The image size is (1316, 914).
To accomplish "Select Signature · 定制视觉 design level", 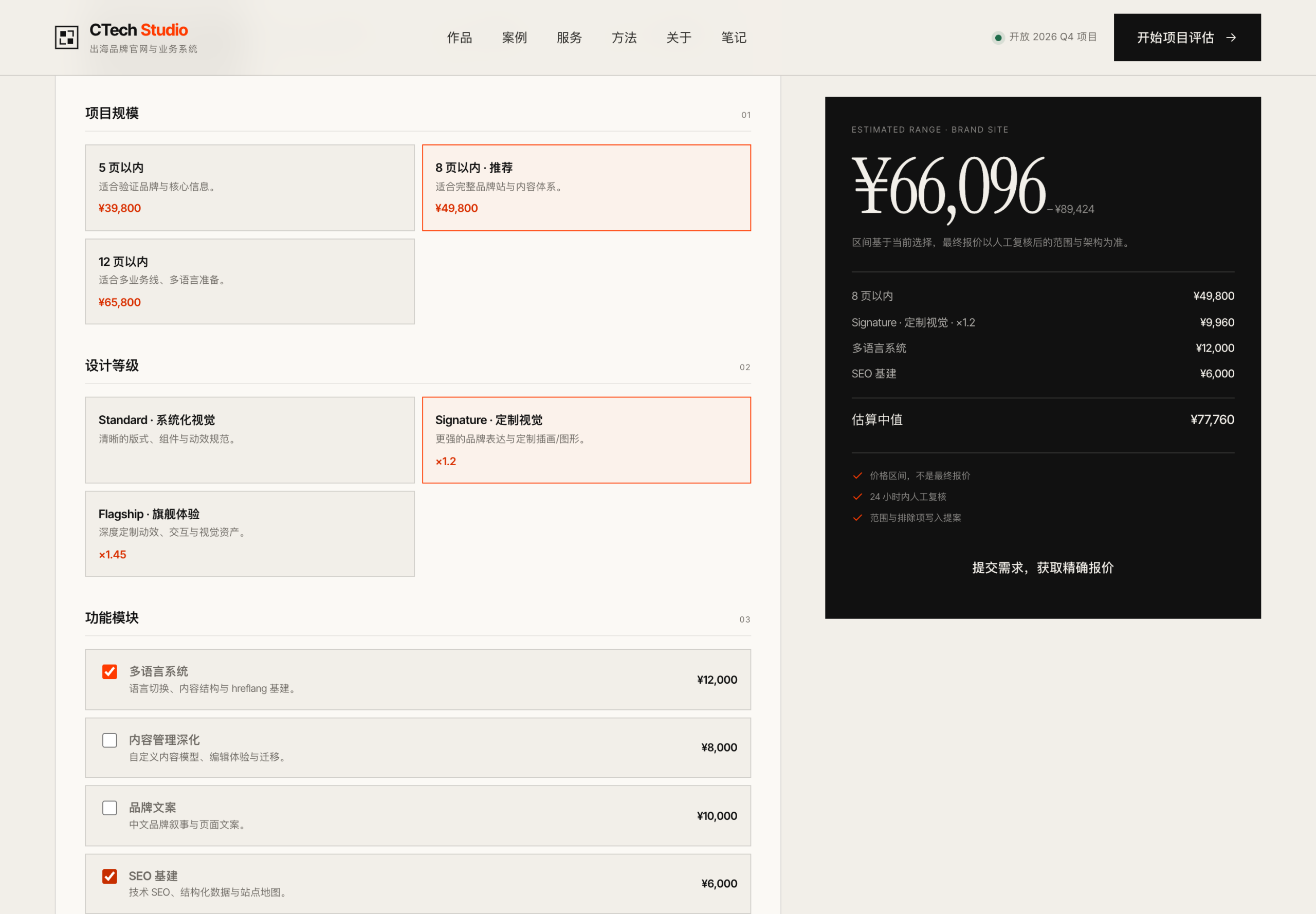I will 587,440.
